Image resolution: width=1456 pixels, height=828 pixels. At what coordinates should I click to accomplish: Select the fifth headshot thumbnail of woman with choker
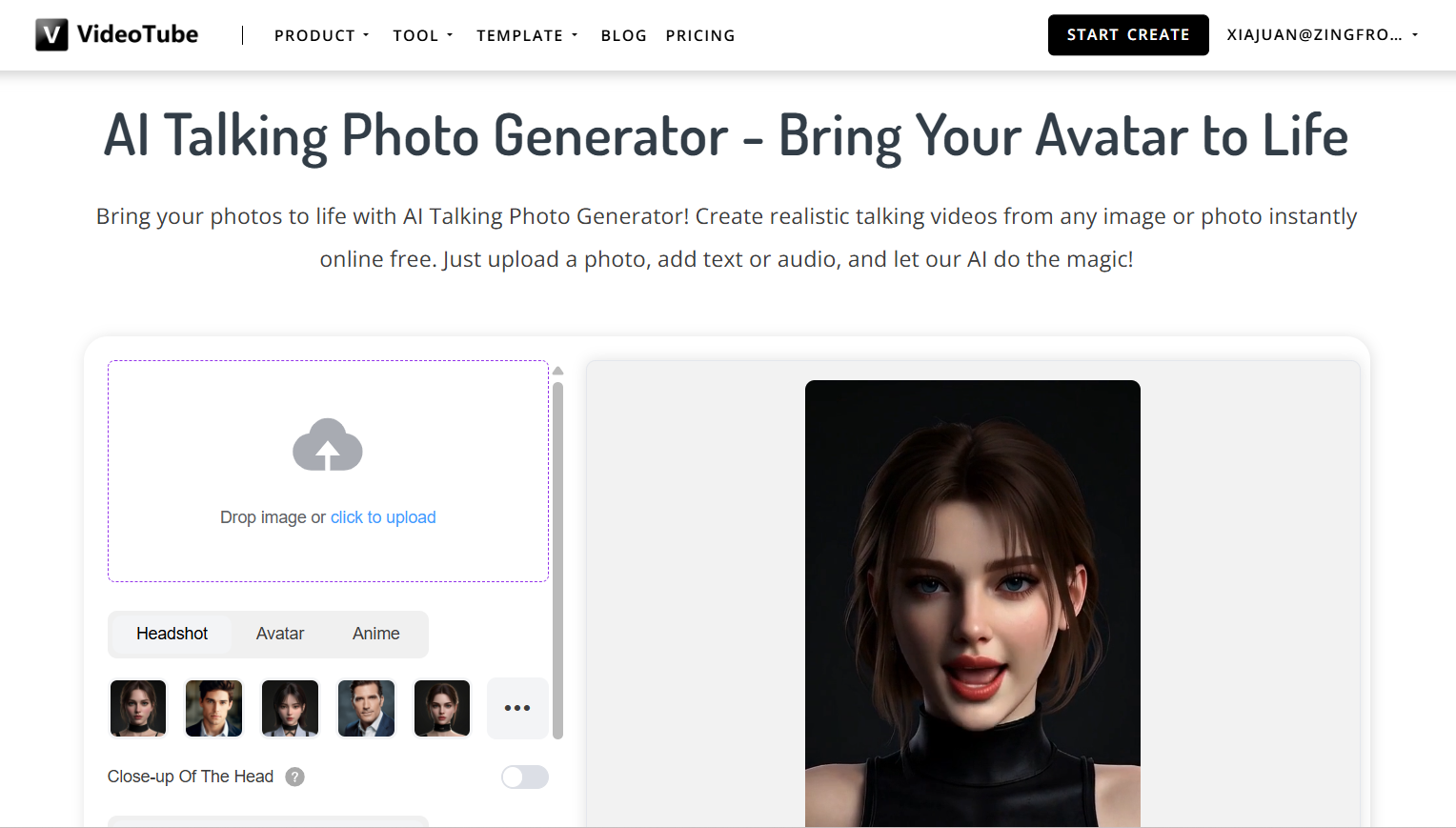coord(442,708)
